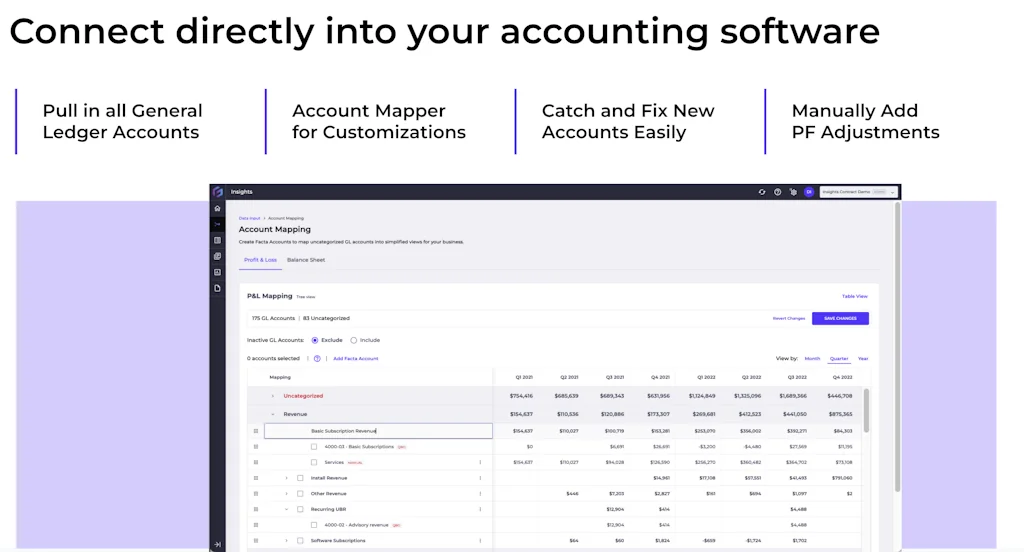Select the Exclude inactive accounts radio button
Image resolution: width=1024 pixels, height=552 pixels.
click(x=315, y=340)
